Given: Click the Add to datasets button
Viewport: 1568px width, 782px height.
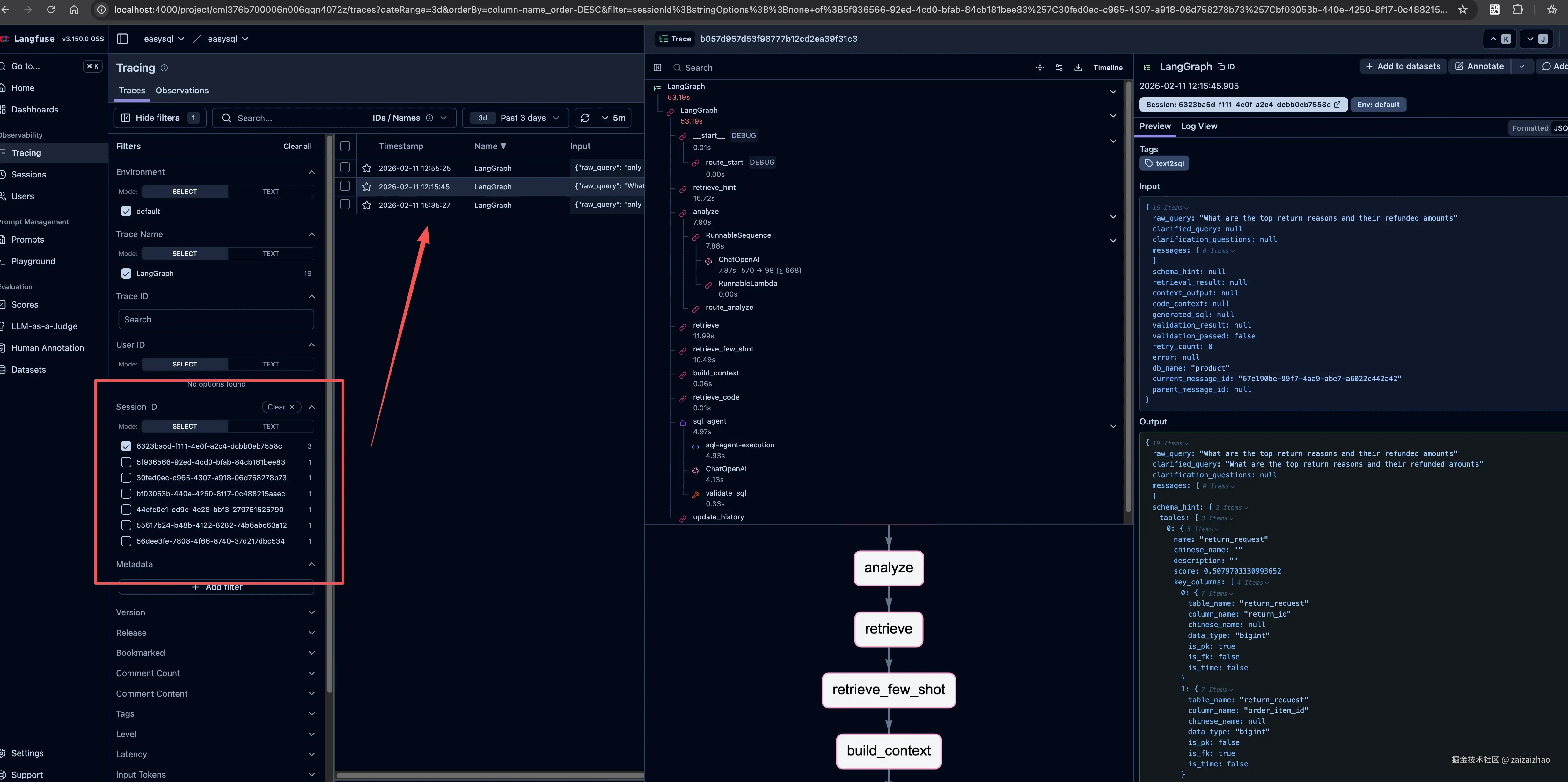Looking at the screenshot, I should point(1403,66).
